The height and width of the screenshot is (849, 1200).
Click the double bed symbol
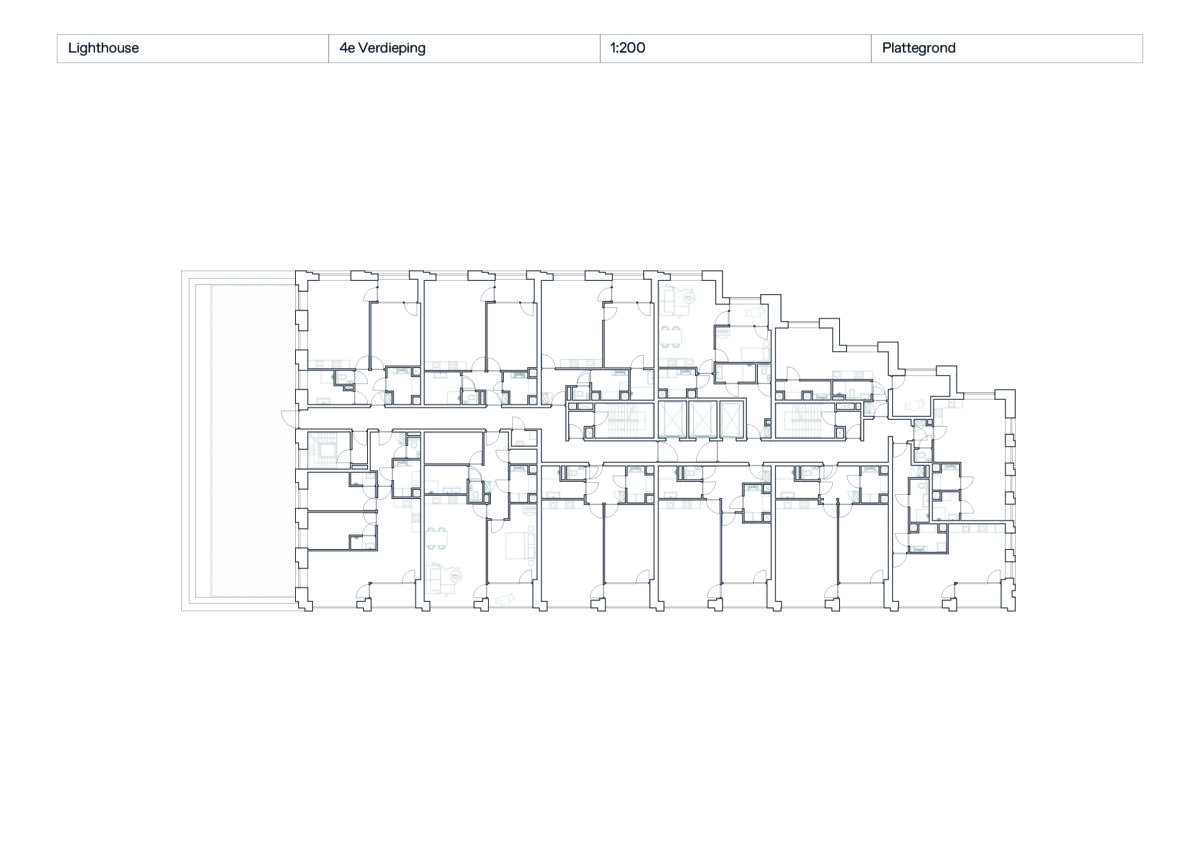pyautogui.click(x=520, y=546)
